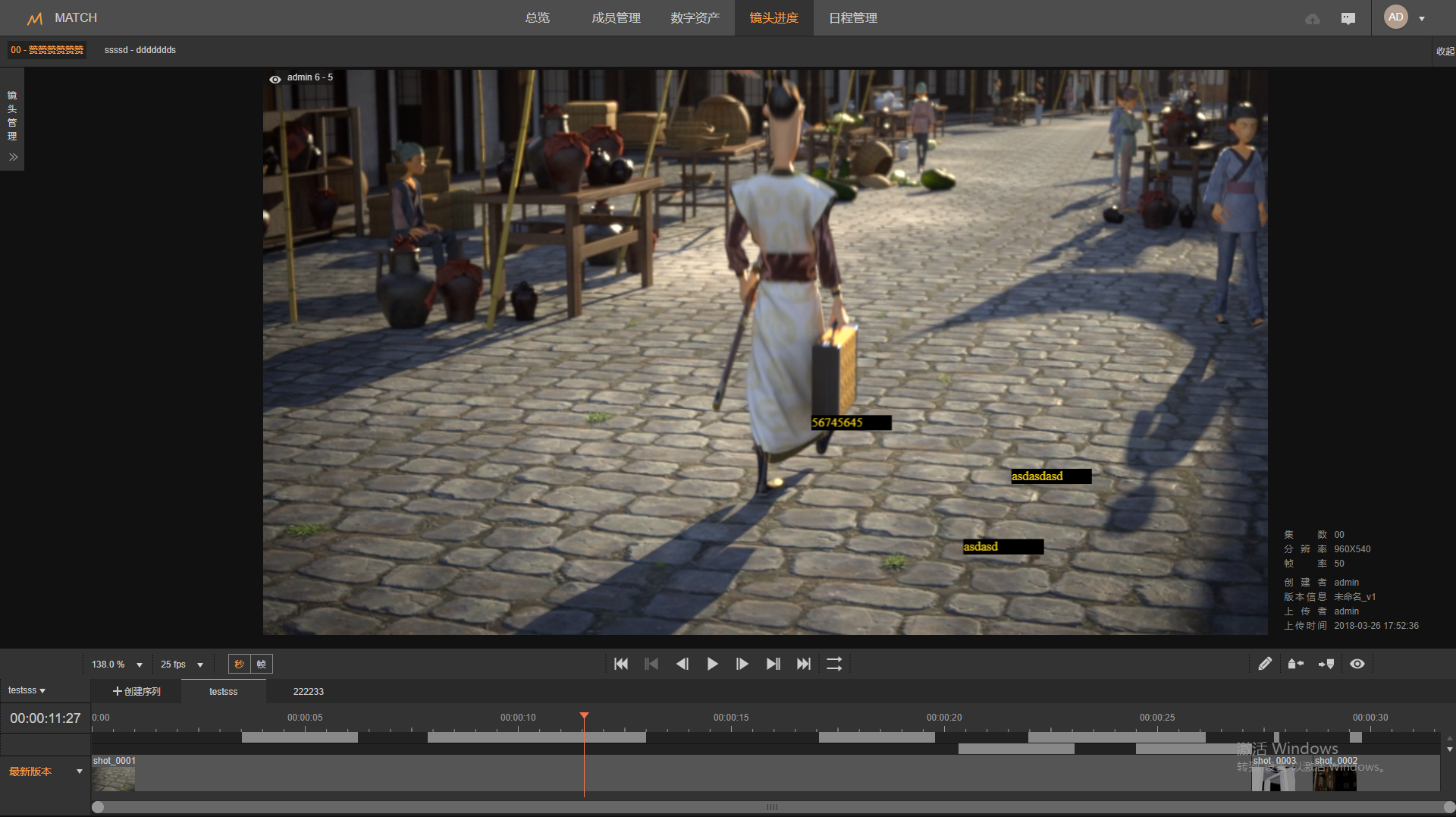Image resolution: width=1456 pixels, height=817 pixels.
Task: Select the 00 - 赞赞赞赞赞赞 episode tag
Action: click(x=47, y=50)
